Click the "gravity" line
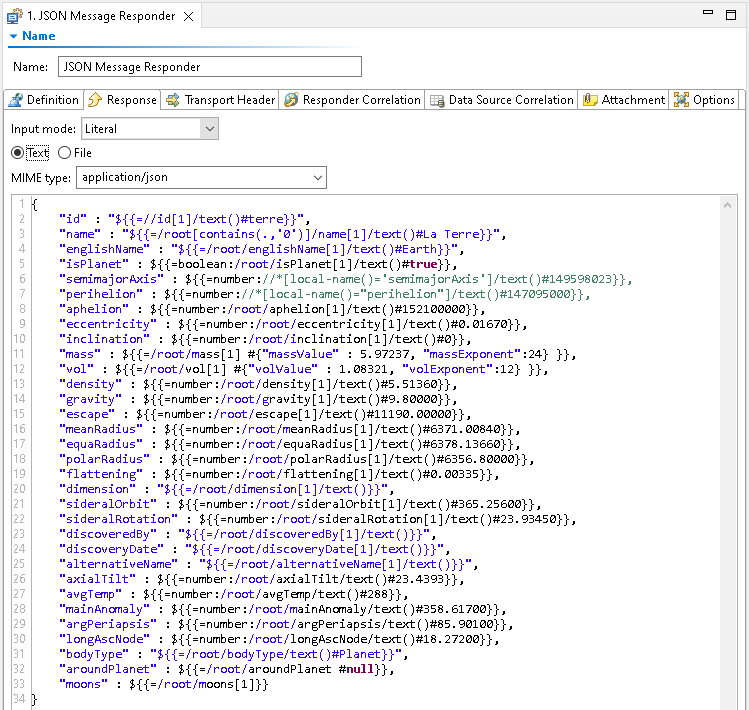This screenshot has height=710, width=749. pyautogui.click(x=258, y=399)
